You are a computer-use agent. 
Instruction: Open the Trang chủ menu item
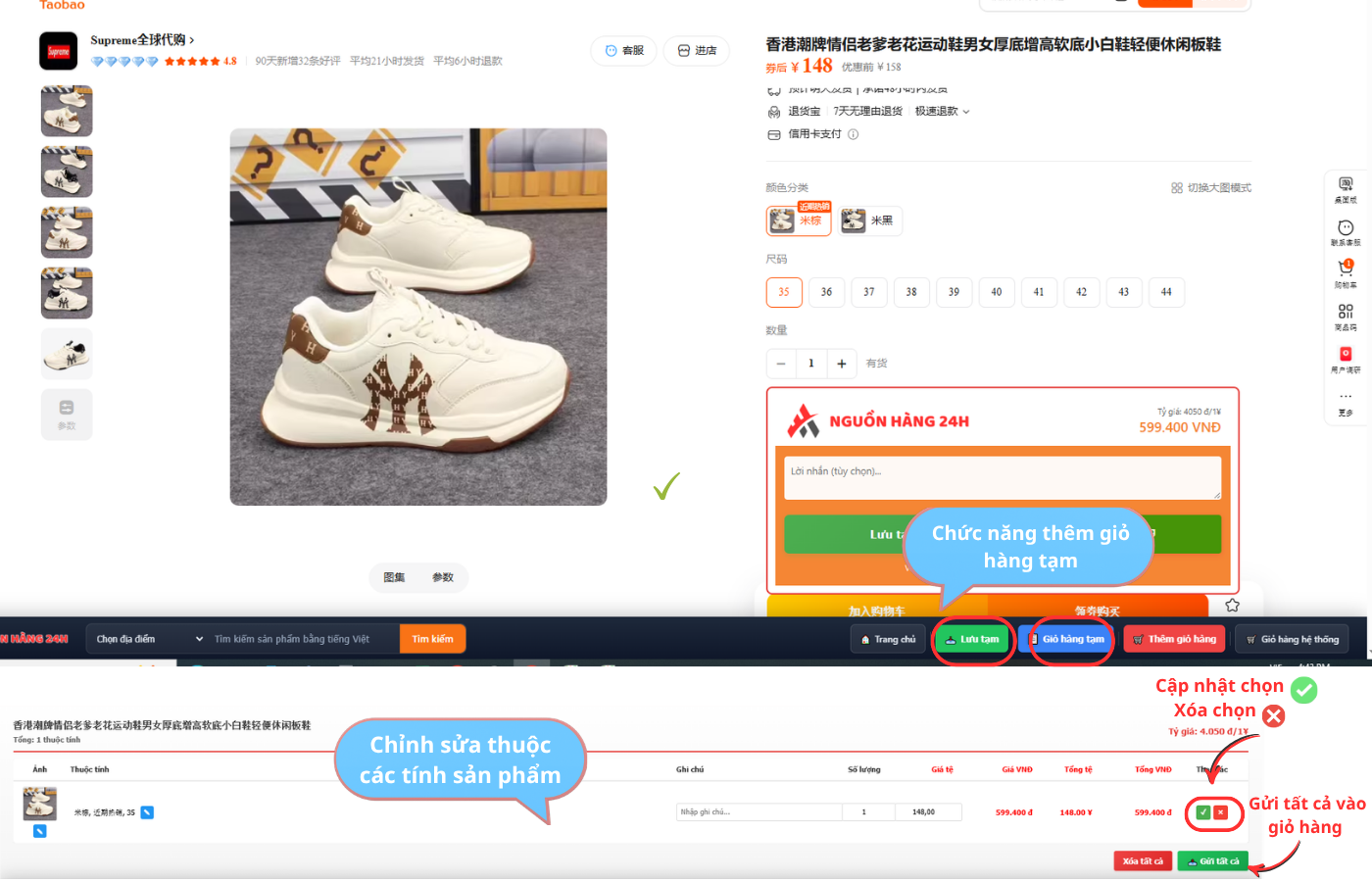pos(888,639)
